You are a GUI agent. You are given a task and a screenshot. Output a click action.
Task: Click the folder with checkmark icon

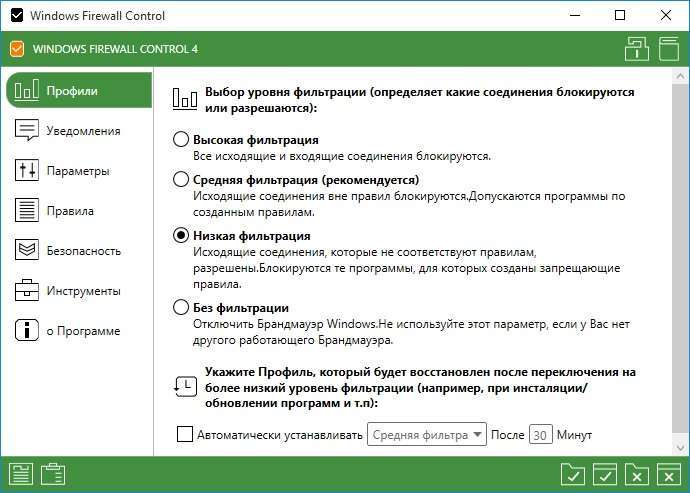pos(573,475)
